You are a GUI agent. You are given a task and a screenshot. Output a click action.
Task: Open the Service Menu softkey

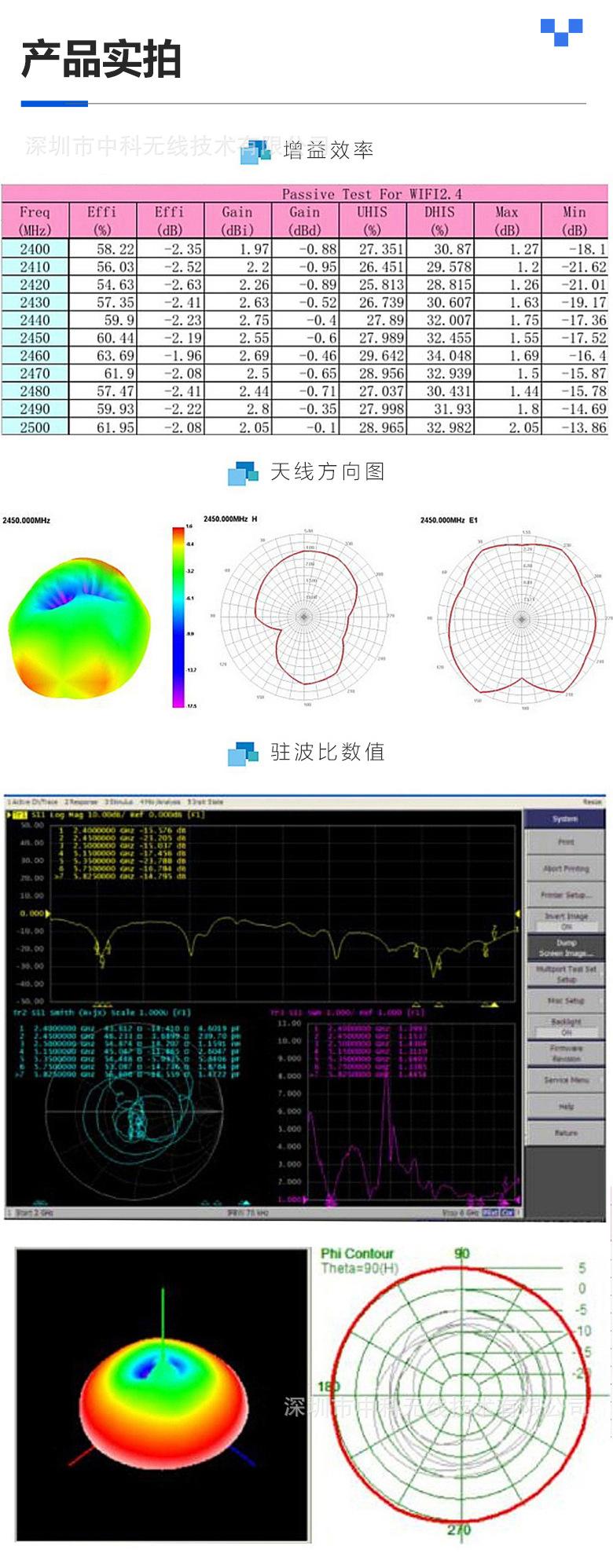566,1079
